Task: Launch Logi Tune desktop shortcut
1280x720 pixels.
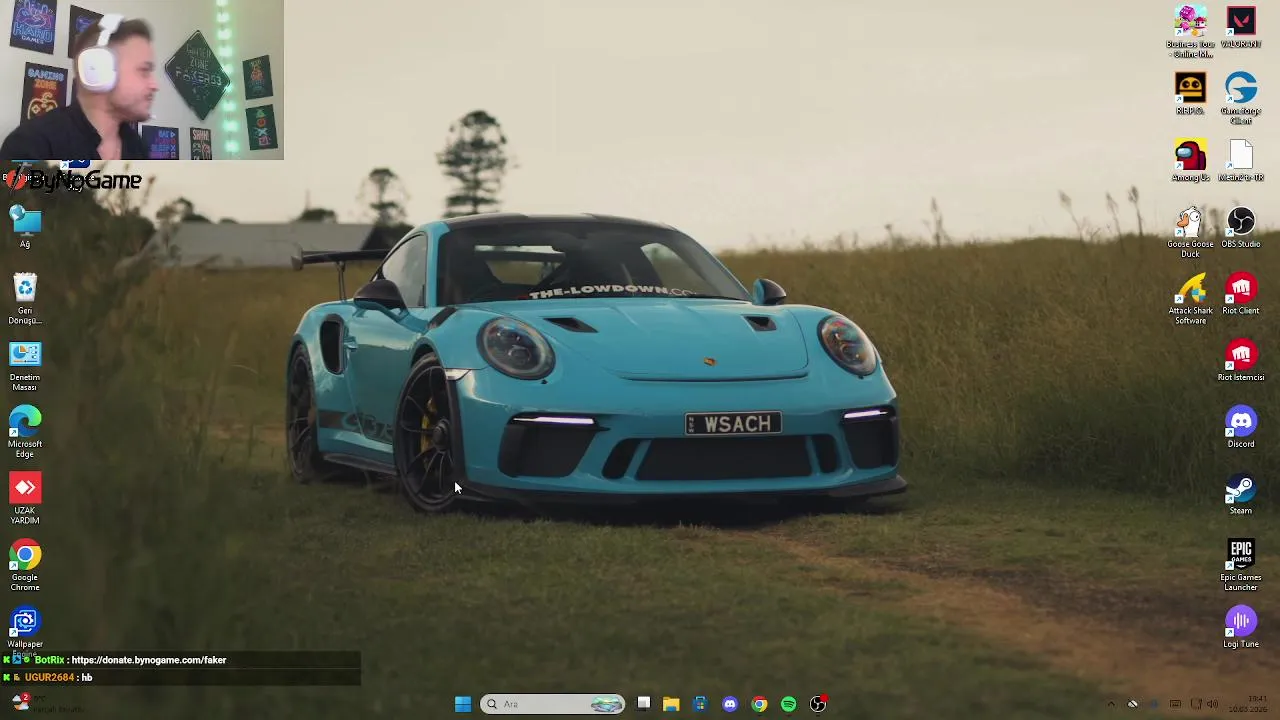Action: [1241, 628]
